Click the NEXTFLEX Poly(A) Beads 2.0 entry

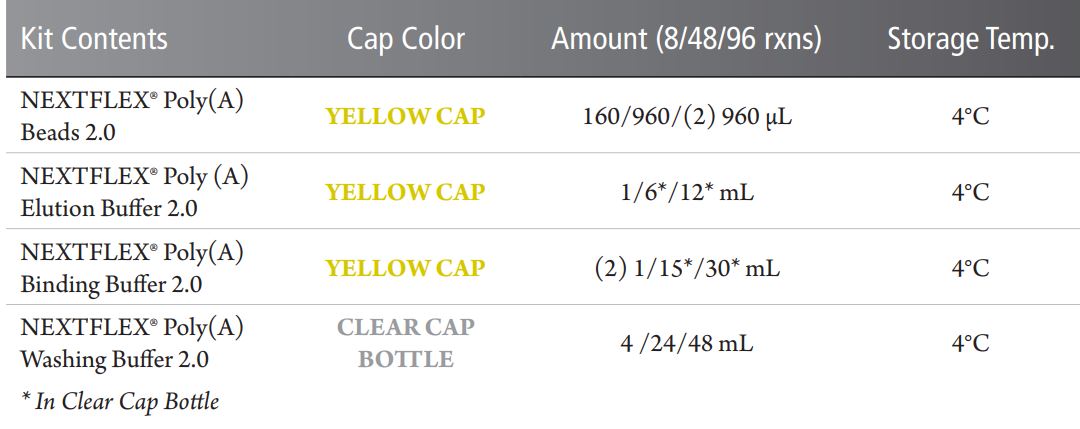(x=132, y=116)
